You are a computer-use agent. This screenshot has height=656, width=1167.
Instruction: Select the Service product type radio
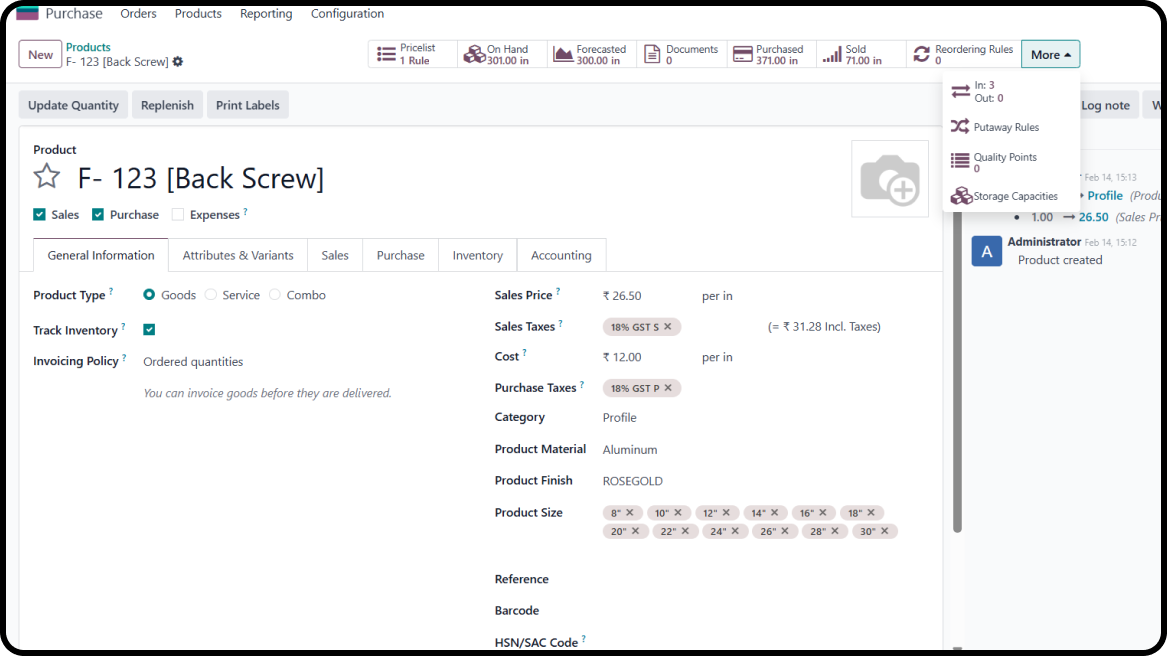[211, 295]
